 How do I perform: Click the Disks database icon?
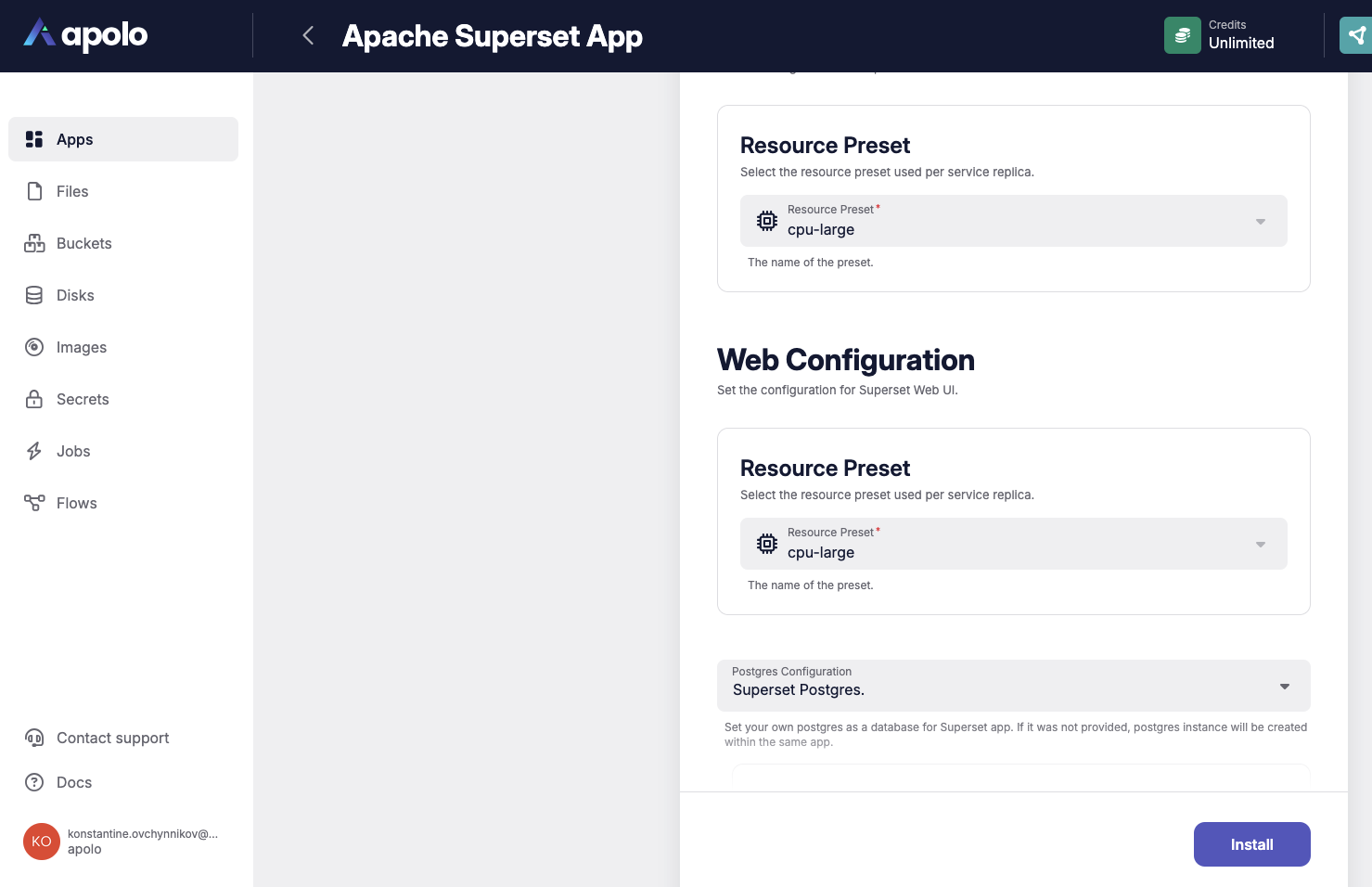tap(34, 295)
